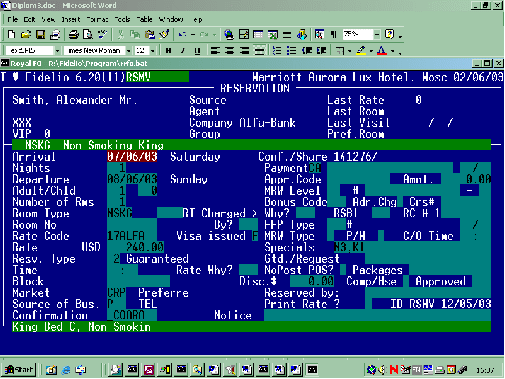505x379 pixels.
Task: Click the Cut scissors icon
Action: (x=121, y=34)
